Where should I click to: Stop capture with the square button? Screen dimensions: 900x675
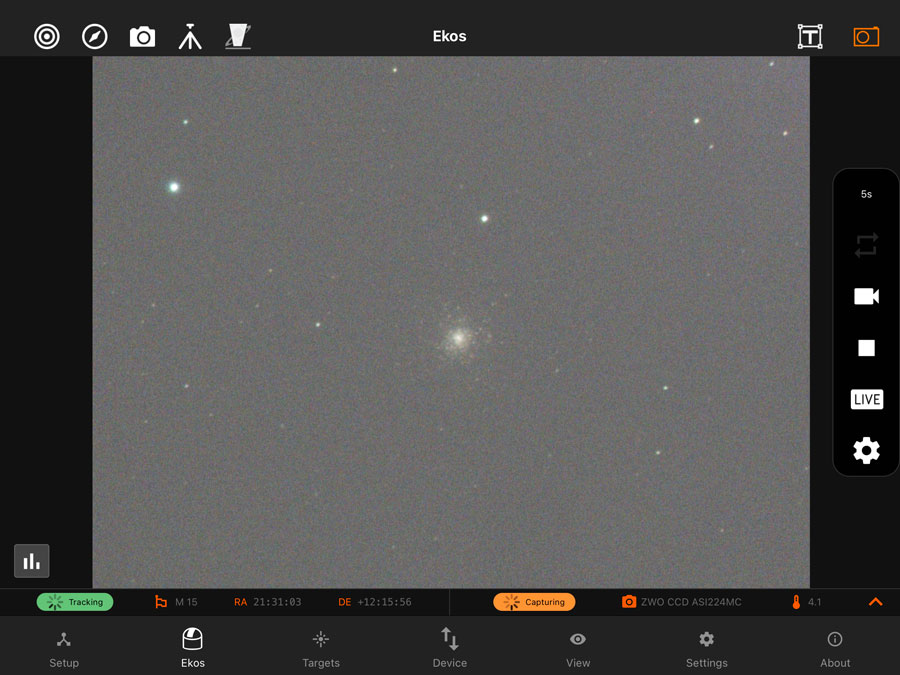tap(866, 348)
